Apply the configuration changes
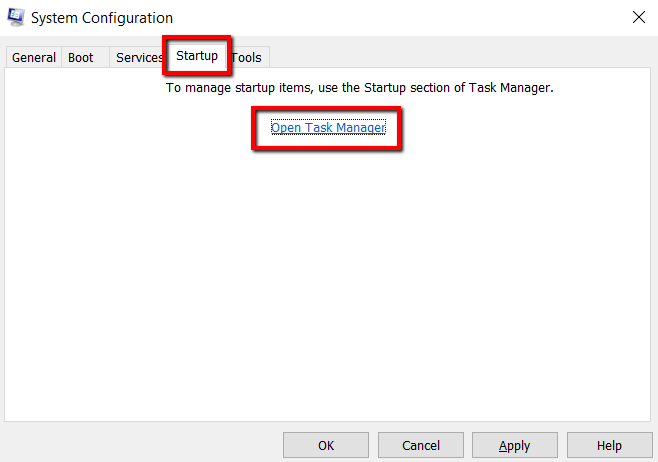The image size is (658, 462). (x=514, y=445)
